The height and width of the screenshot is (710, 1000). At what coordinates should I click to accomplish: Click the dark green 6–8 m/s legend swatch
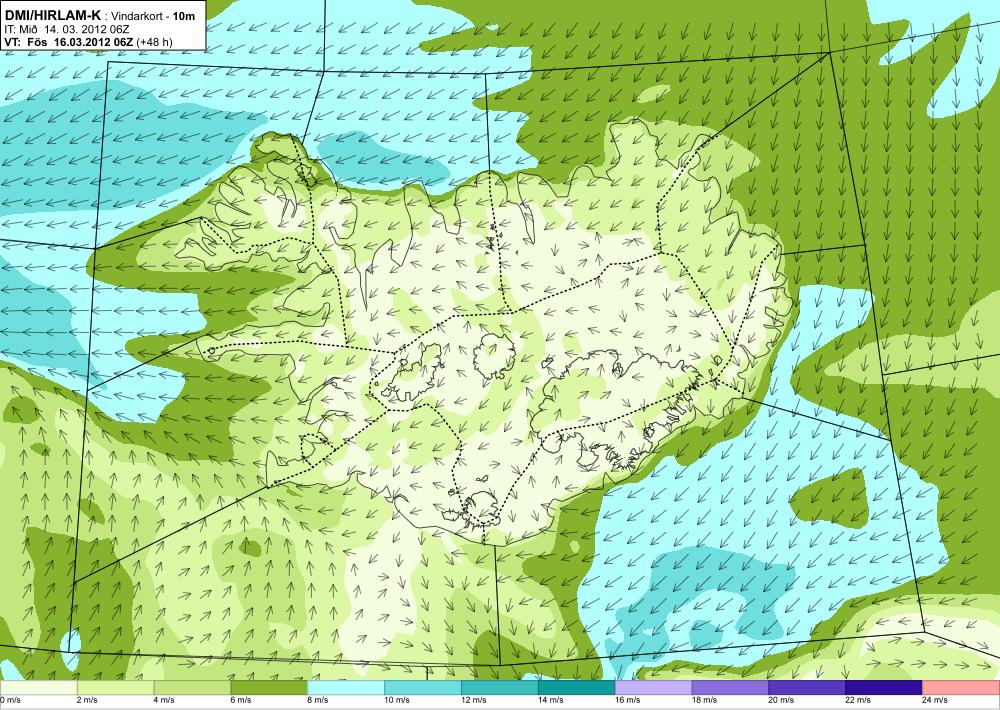(269, 687)
